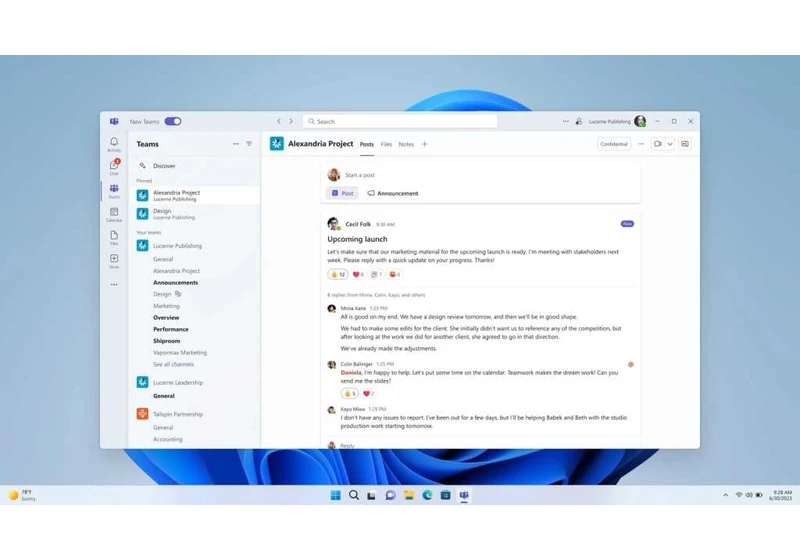Click the Start a post field
The width and height of the screenshot is (800, 560).
pos(480,175)
